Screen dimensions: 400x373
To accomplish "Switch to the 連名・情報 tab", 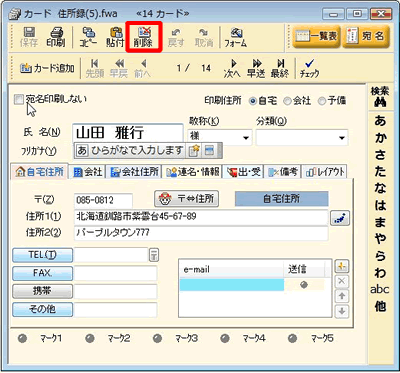I will pyautogui.click(x=193, y=172).
